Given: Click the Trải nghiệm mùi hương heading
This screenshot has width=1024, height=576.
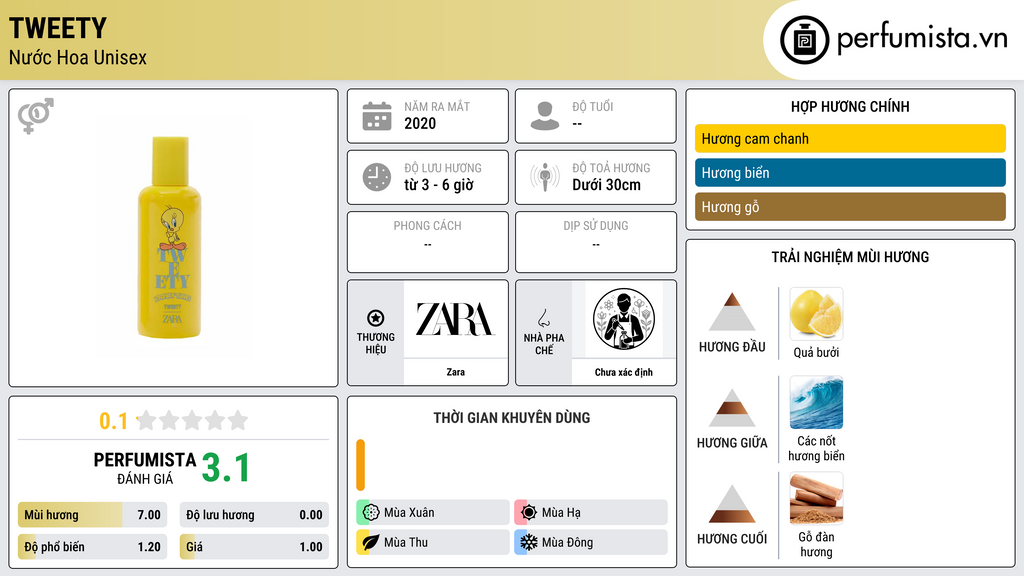Looking at the screenshot, I should click(850, 257).
